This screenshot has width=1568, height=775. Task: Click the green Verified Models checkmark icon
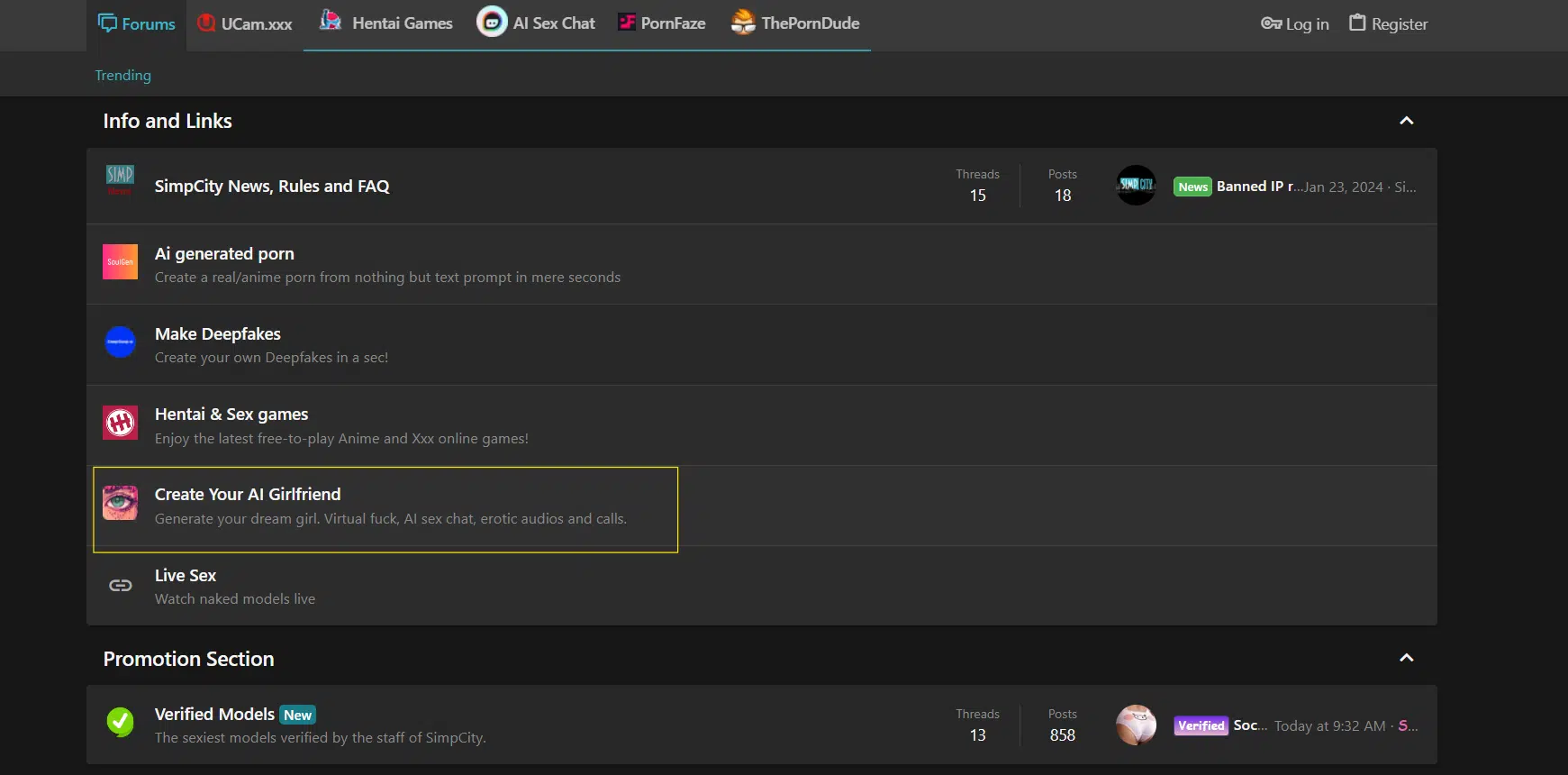click(120, 722)
